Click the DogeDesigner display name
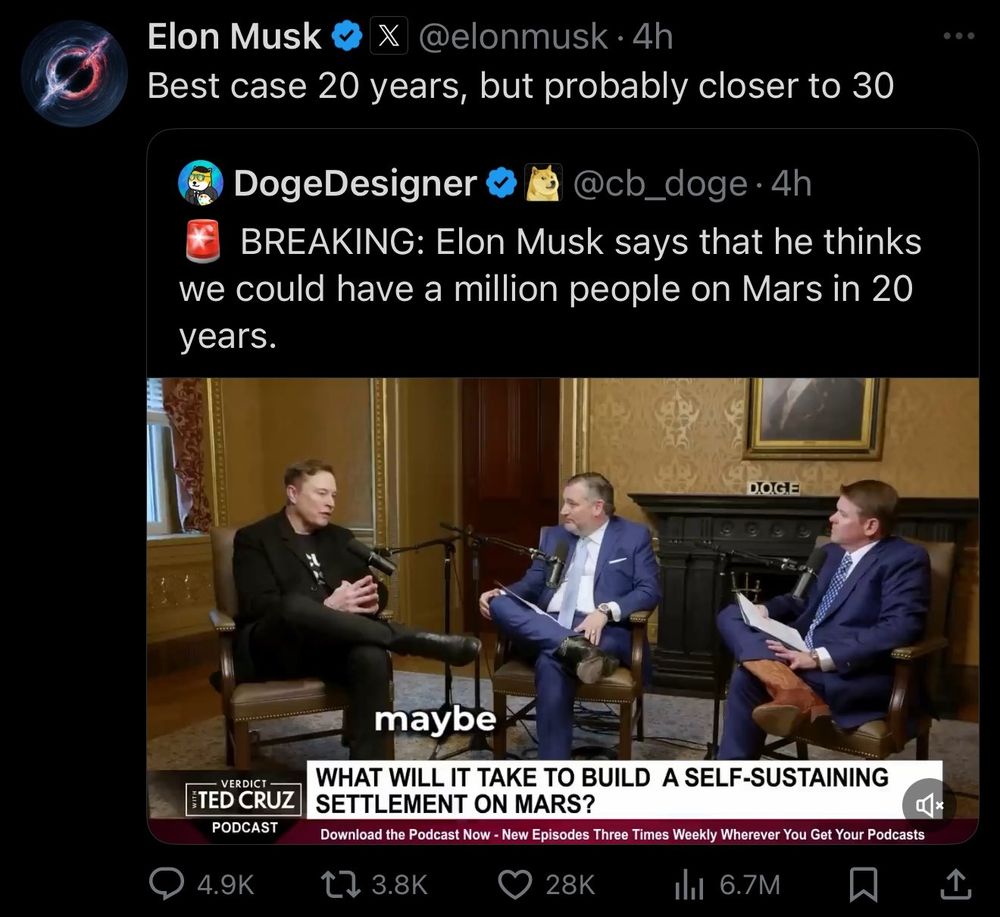The width and height of the screenshot is (1000, 917). point(355,184)
